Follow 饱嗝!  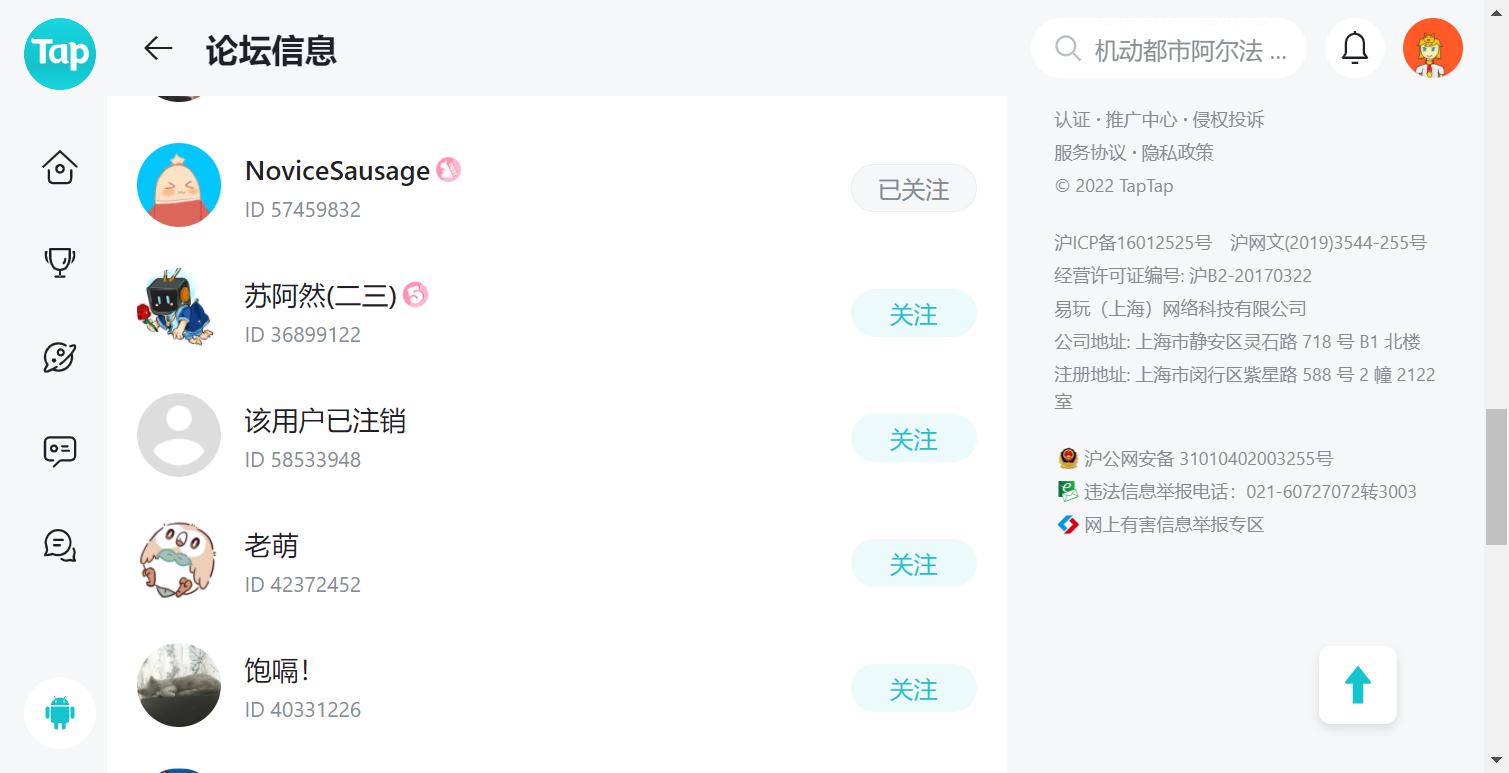914,689
